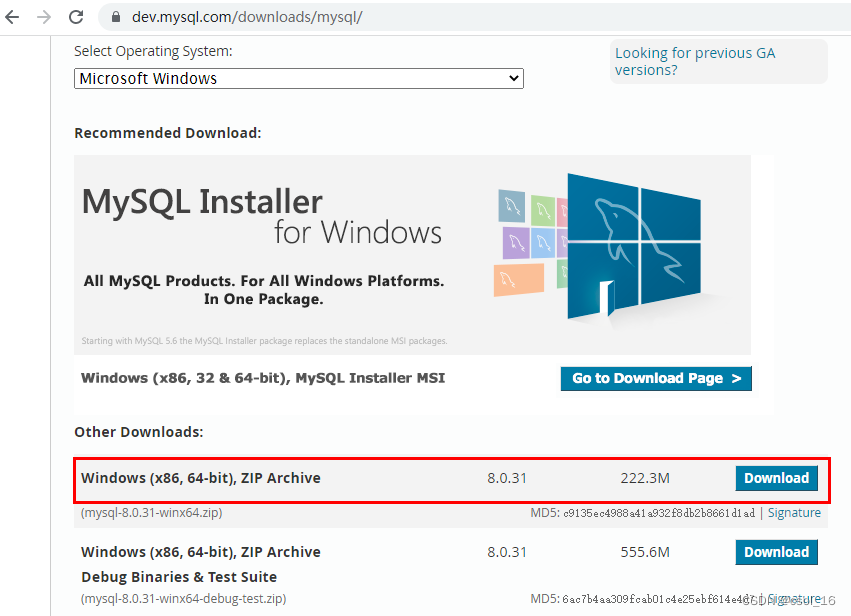The height and width of the screenshot is (616, 851).
Task: Open the previous GA versions link
Action: pos(695,61)
